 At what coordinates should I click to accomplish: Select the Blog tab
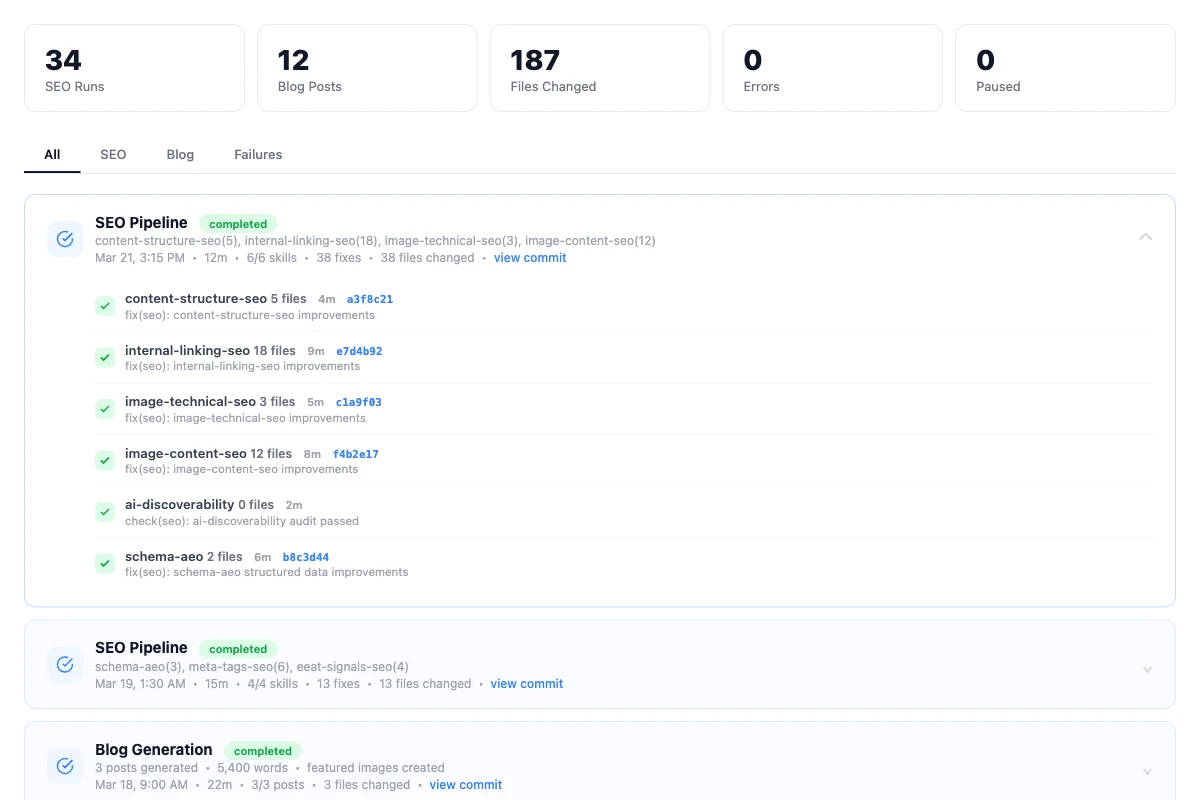pos(180,154)
